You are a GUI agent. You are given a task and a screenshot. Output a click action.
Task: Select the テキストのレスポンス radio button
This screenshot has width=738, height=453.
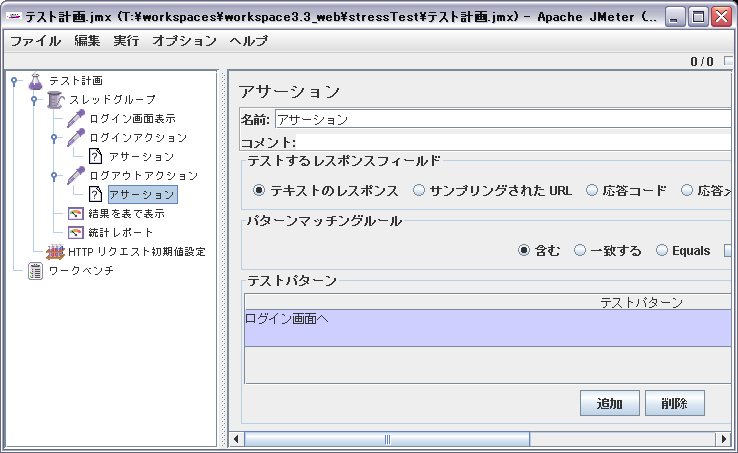[x=259, y=190]
